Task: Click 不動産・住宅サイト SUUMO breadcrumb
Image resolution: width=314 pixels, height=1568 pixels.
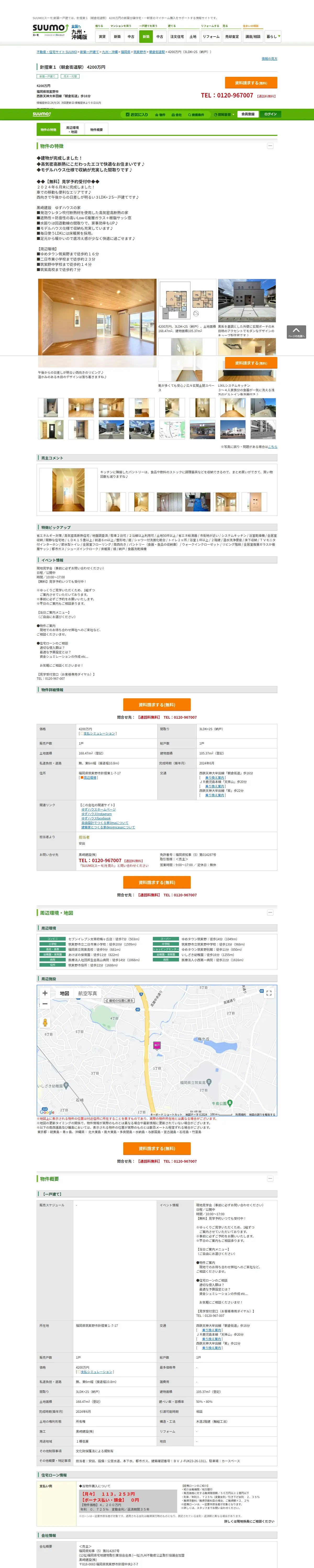Action: [57, 52]
